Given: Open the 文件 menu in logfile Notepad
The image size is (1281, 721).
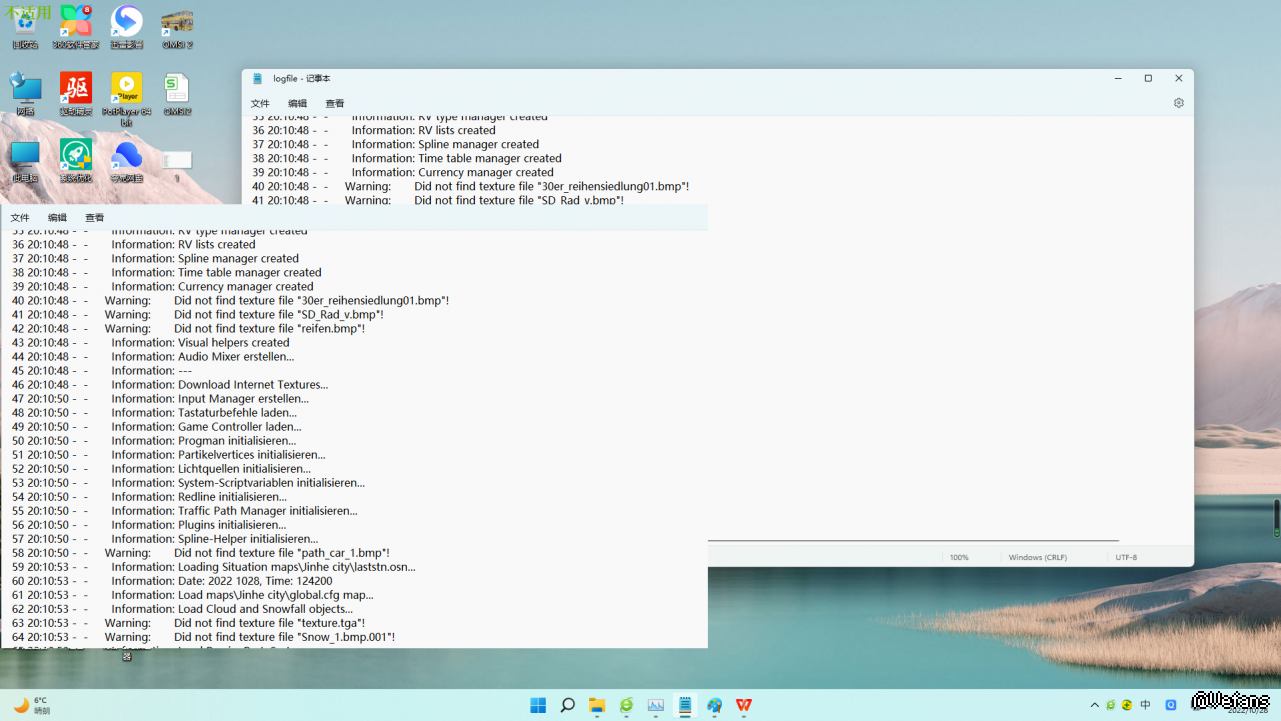Looking at the screenshot, I should (260, 103).
